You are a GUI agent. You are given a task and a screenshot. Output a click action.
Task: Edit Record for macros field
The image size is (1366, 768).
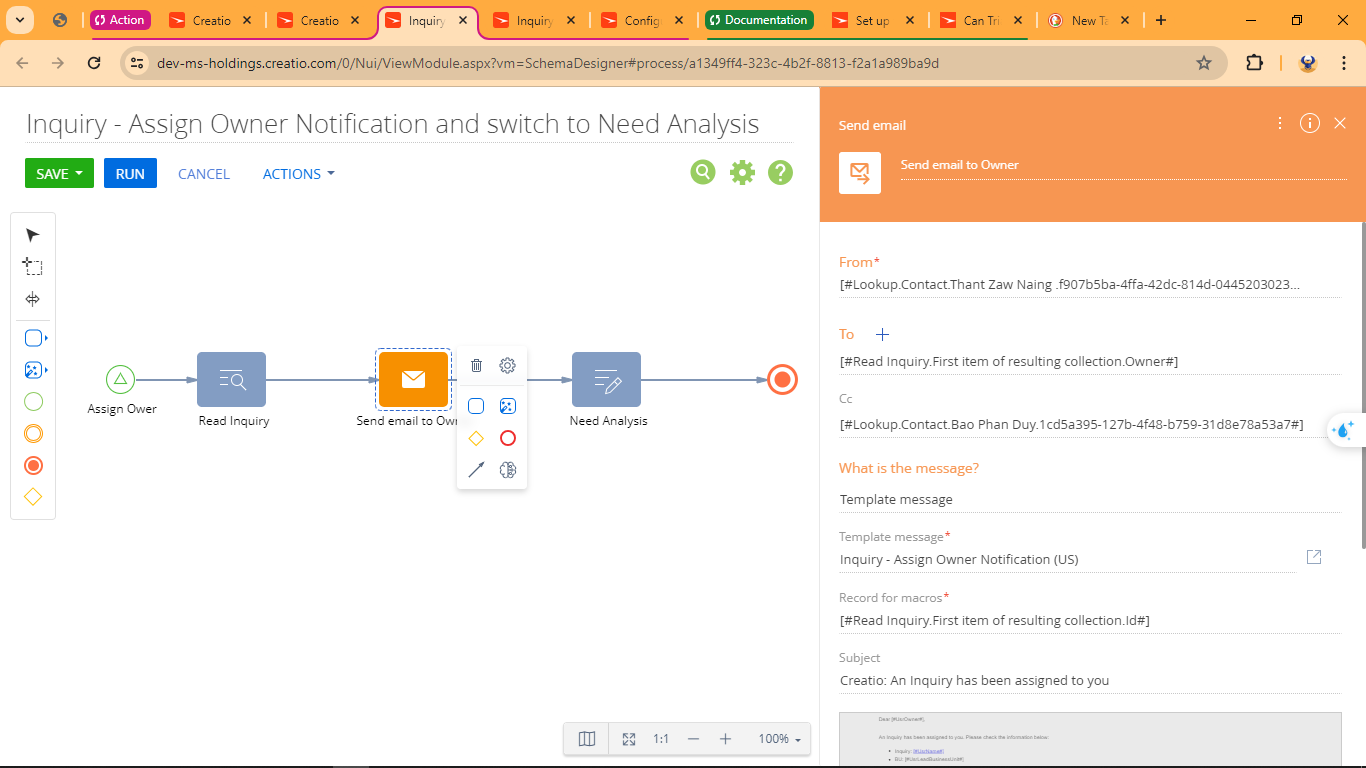1090,620
